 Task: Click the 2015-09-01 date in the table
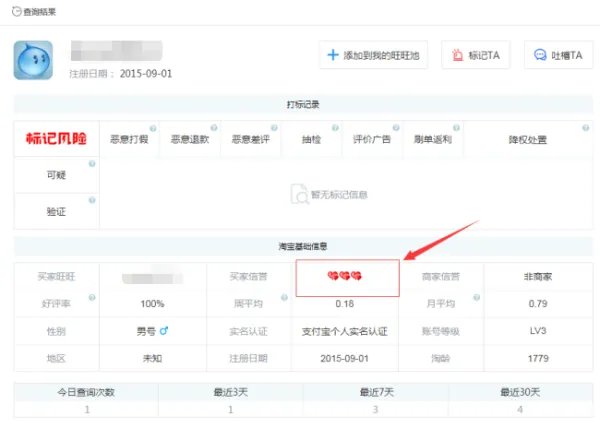tap(344, 358)
